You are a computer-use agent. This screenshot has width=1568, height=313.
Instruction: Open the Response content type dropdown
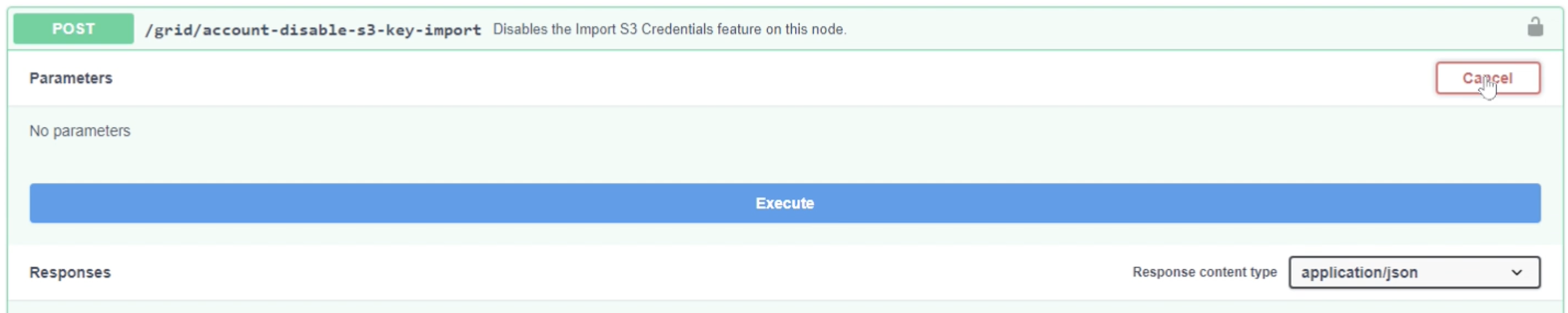pyautogui.click(x=1413, y=272)
